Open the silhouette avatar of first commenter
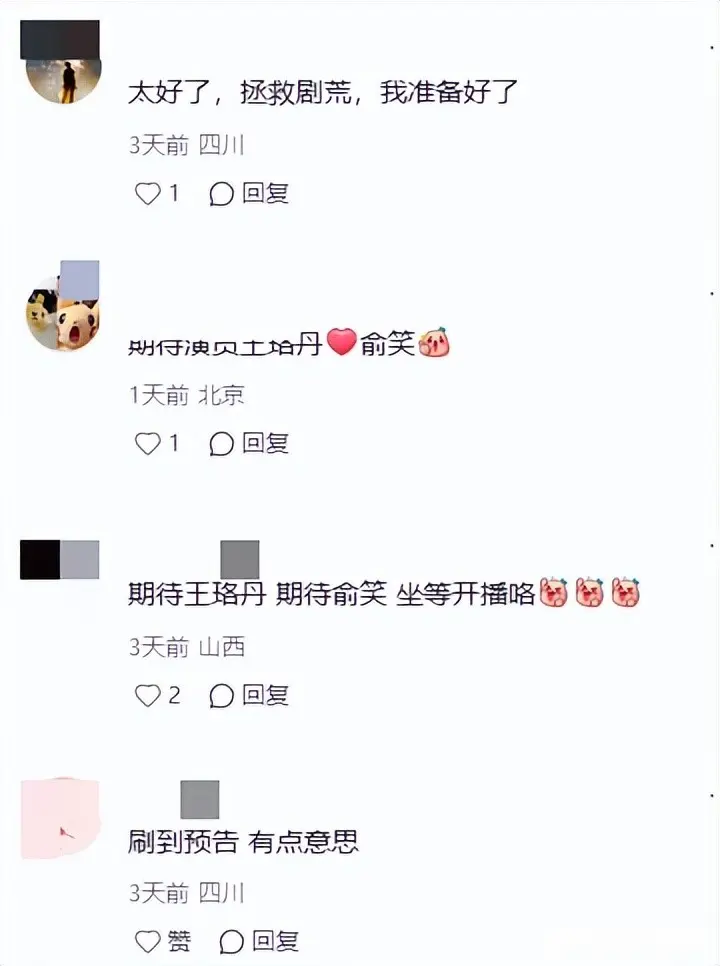Screen dimensions: 720x966 click(x=65, y=68)
